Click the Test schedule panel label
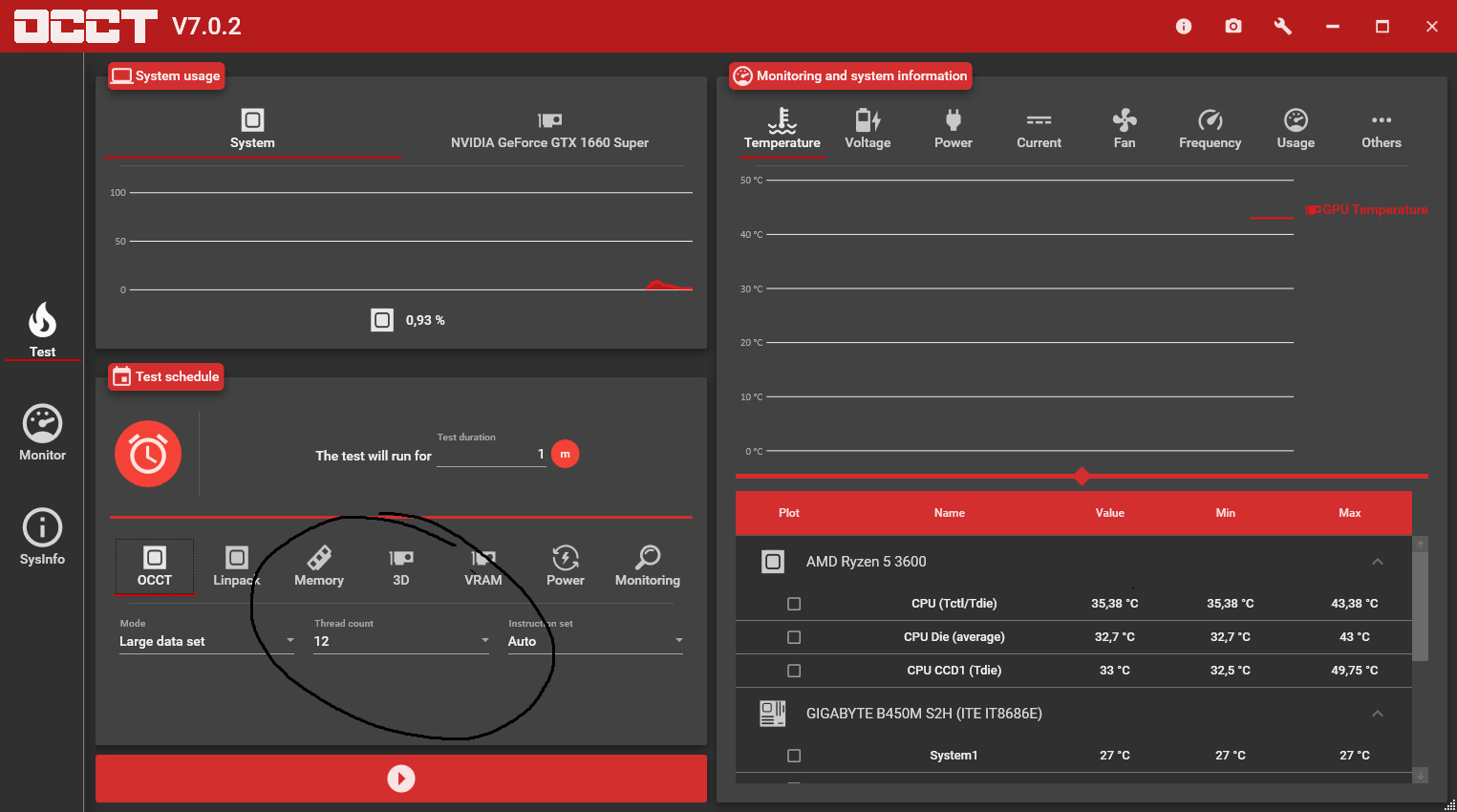 click(x=165, y=376)
